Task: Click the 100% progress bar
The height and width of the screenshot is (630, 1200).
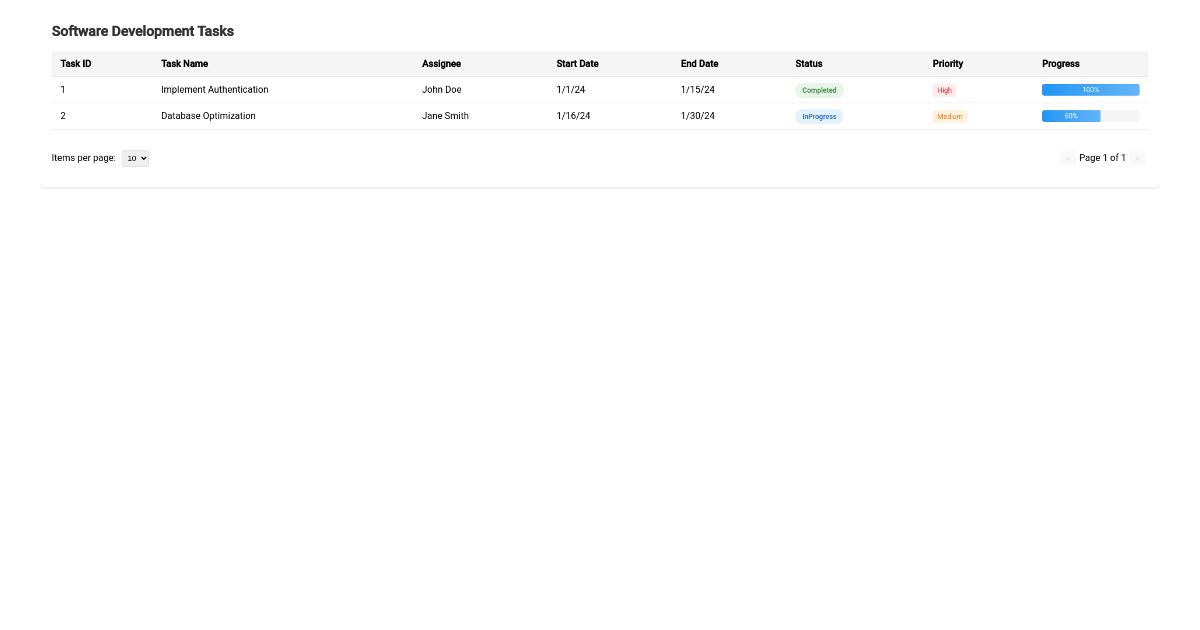Action: tap(1090, 89)
